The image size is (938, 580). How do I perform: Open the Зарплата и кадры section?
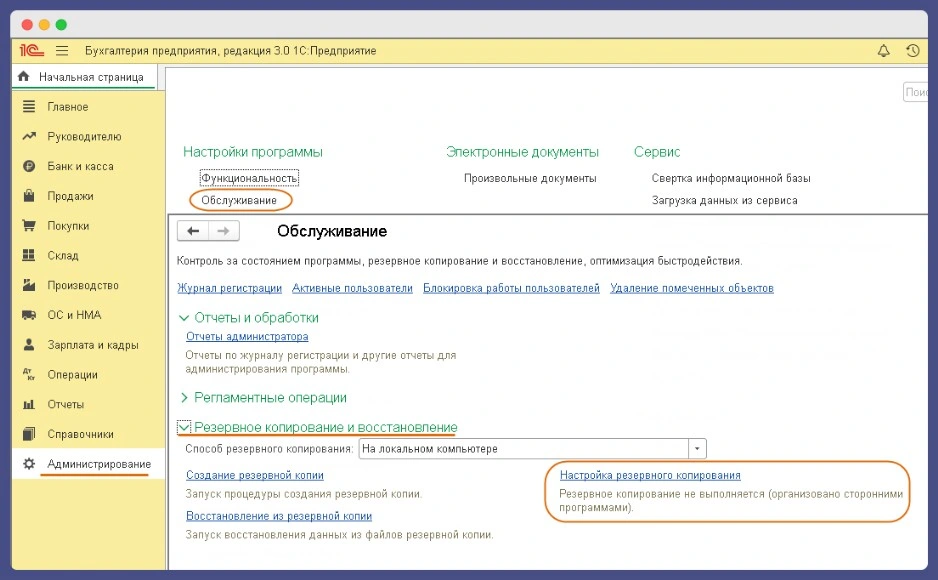[93, 345]
